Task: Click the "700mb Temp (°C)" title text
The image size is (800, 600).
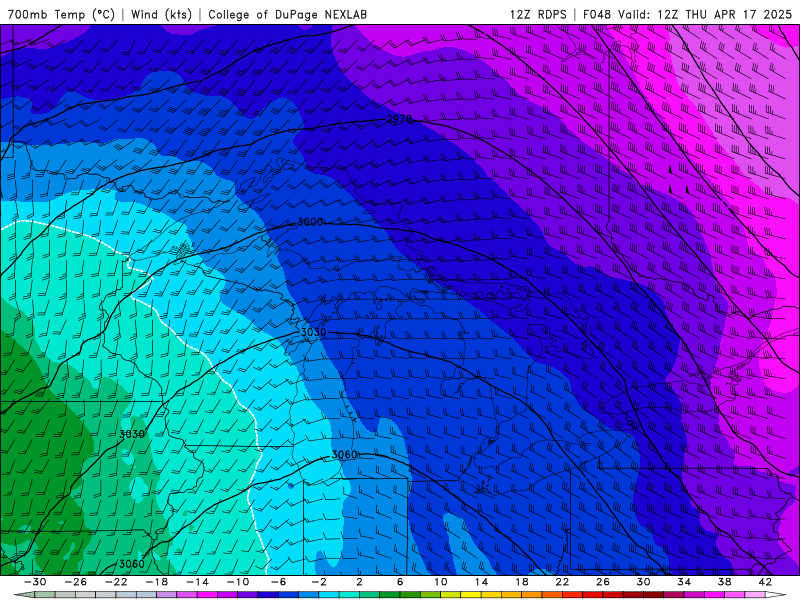Action: click(61, 14)
